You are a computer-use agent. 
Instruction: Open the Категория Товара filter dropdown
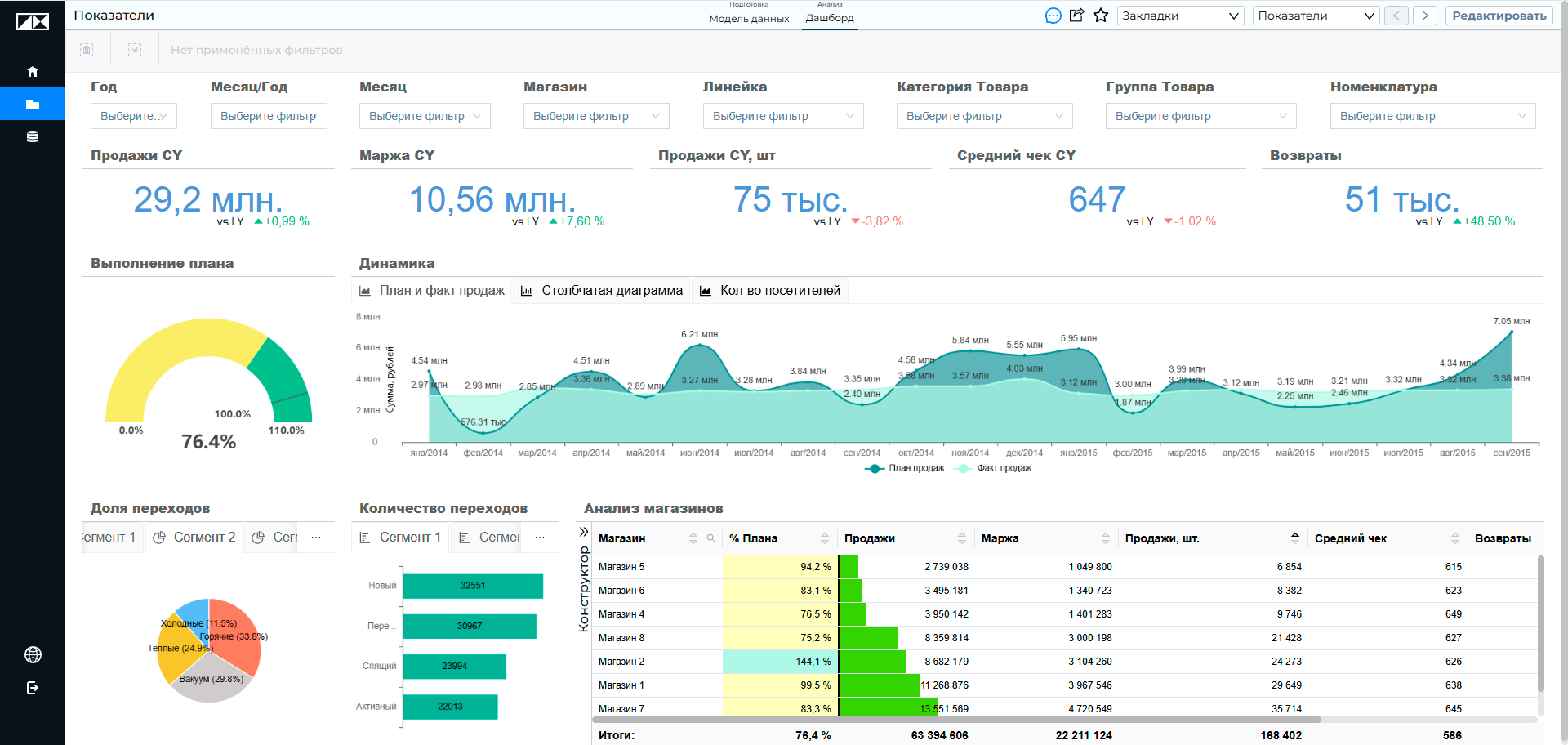click(x=984, y=116)
